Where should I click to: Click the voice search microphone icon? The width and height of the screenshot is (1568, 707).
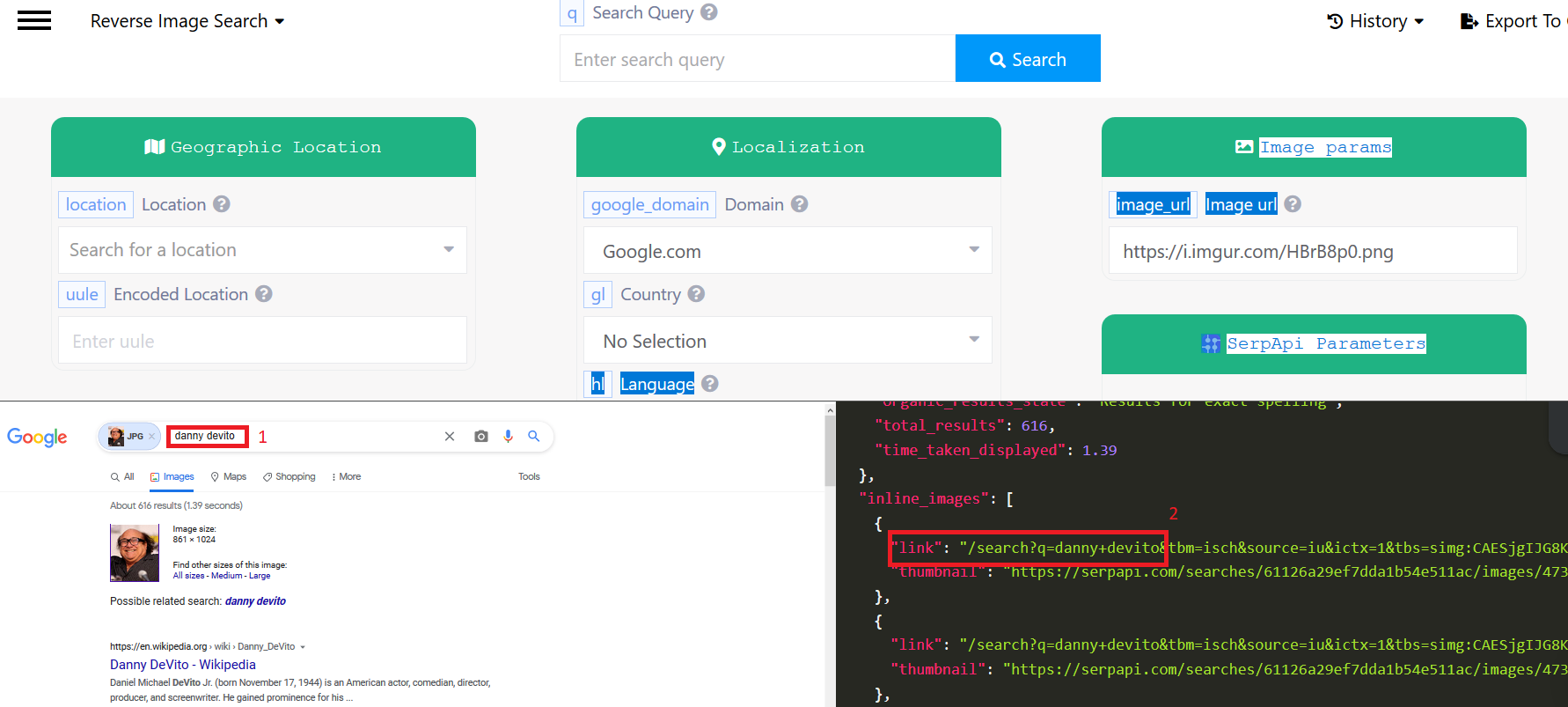pyautogui.click(x=508, y=436)
